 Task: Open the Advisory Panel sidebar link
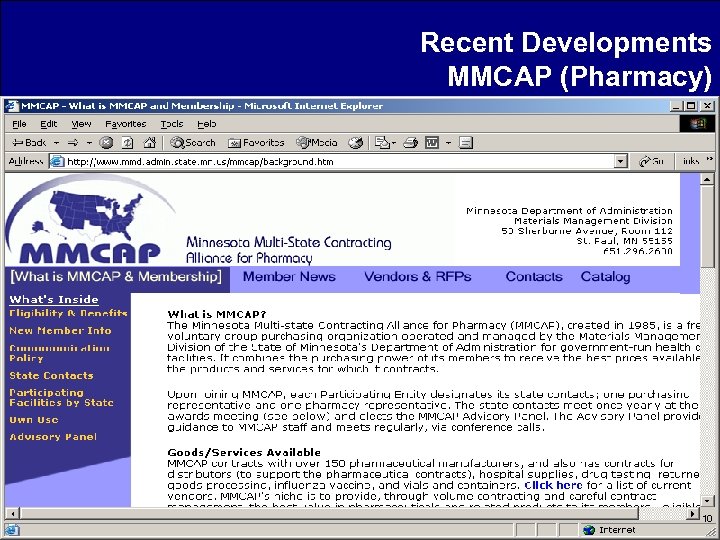53,437
